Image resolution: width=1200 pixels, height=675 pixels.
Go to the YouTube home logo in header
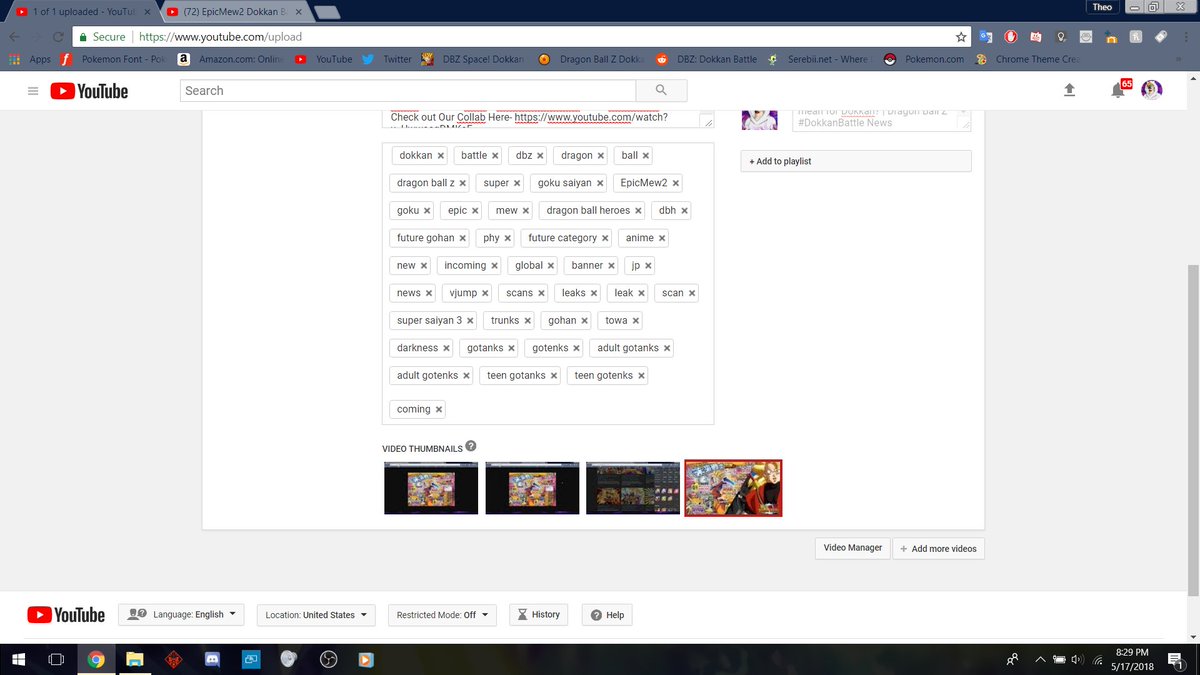pos(89,91)
